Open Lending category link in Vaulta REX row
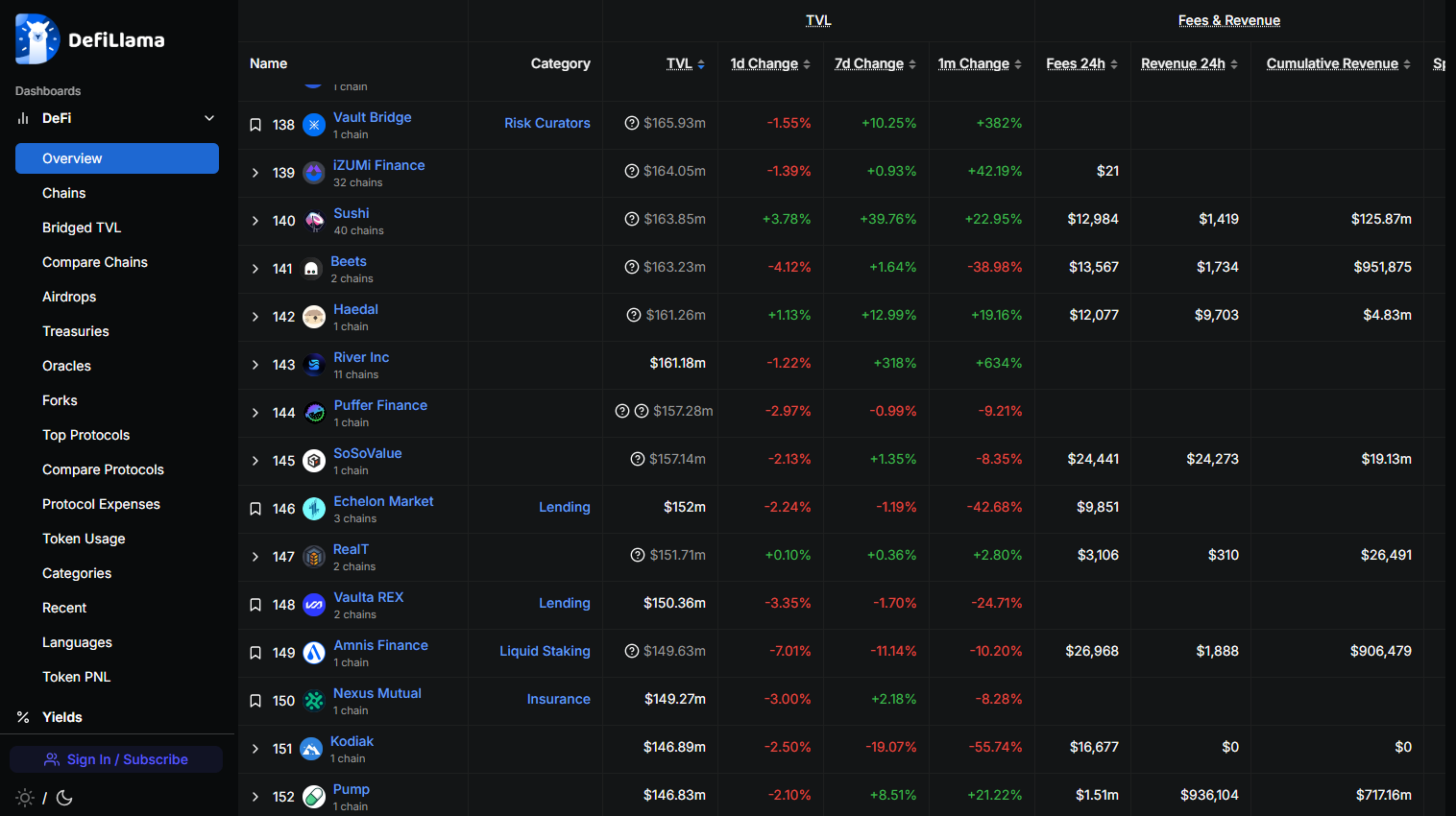Image resolution: width=1456 pixels, height=816 pixels. [x=565, y=603]
